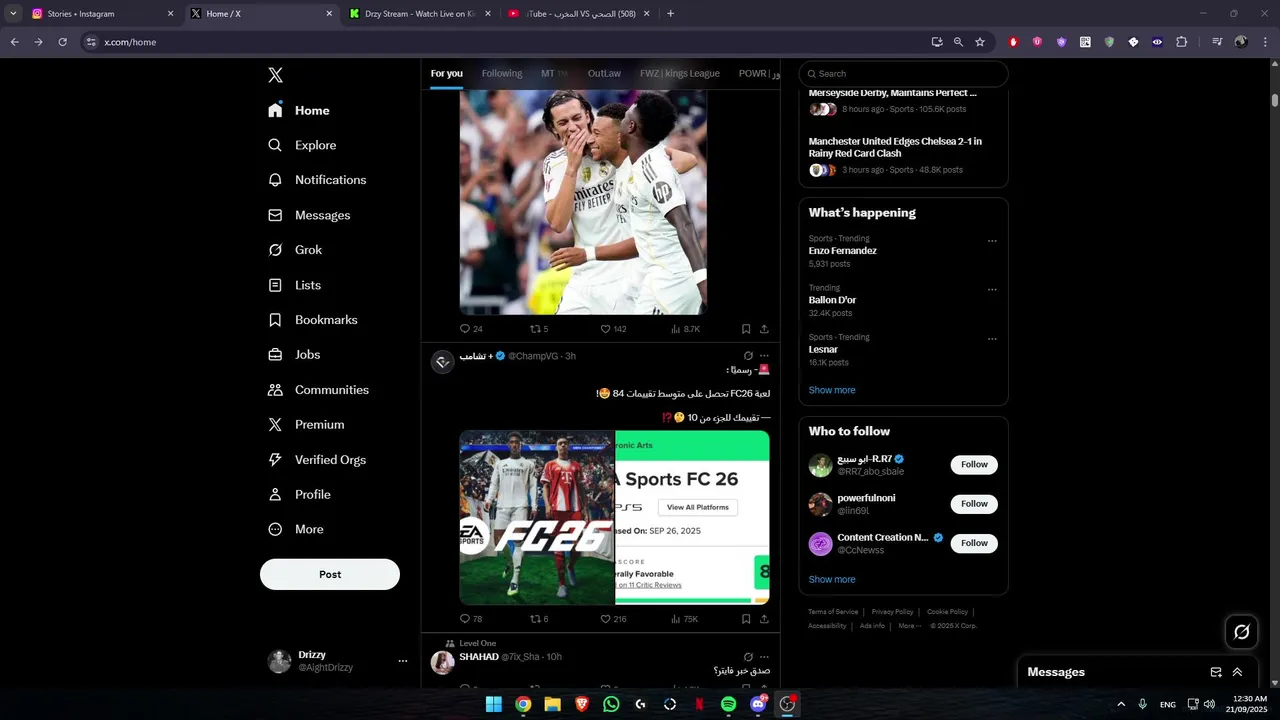The image size is (1280, 720).
Task: Expand the Messages drawer
Action: tap(1237, 672)
